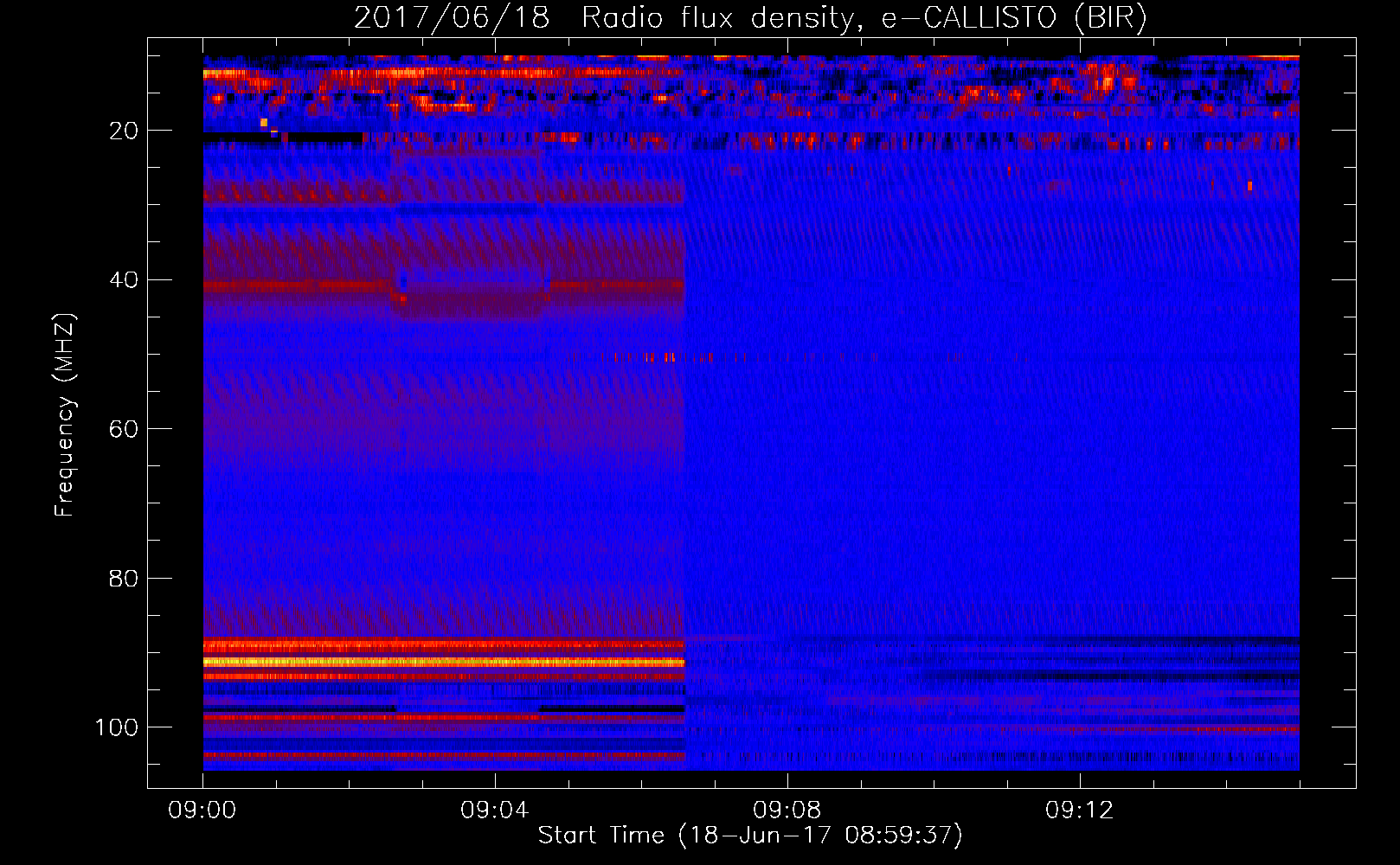Click the '80' frequency tick label
The height and width of the screenshot is (865, 1400).
pos(124,578)
